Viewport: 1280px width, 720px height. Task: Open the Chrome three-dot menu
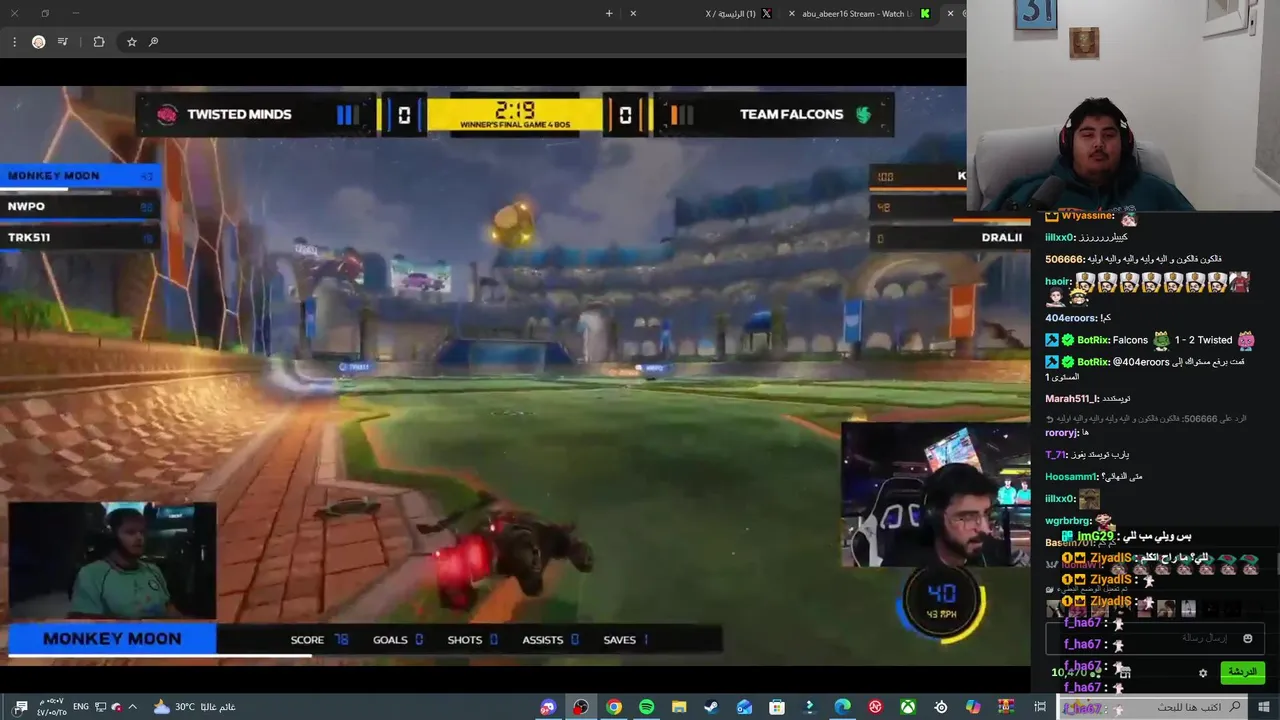(14, 42)
